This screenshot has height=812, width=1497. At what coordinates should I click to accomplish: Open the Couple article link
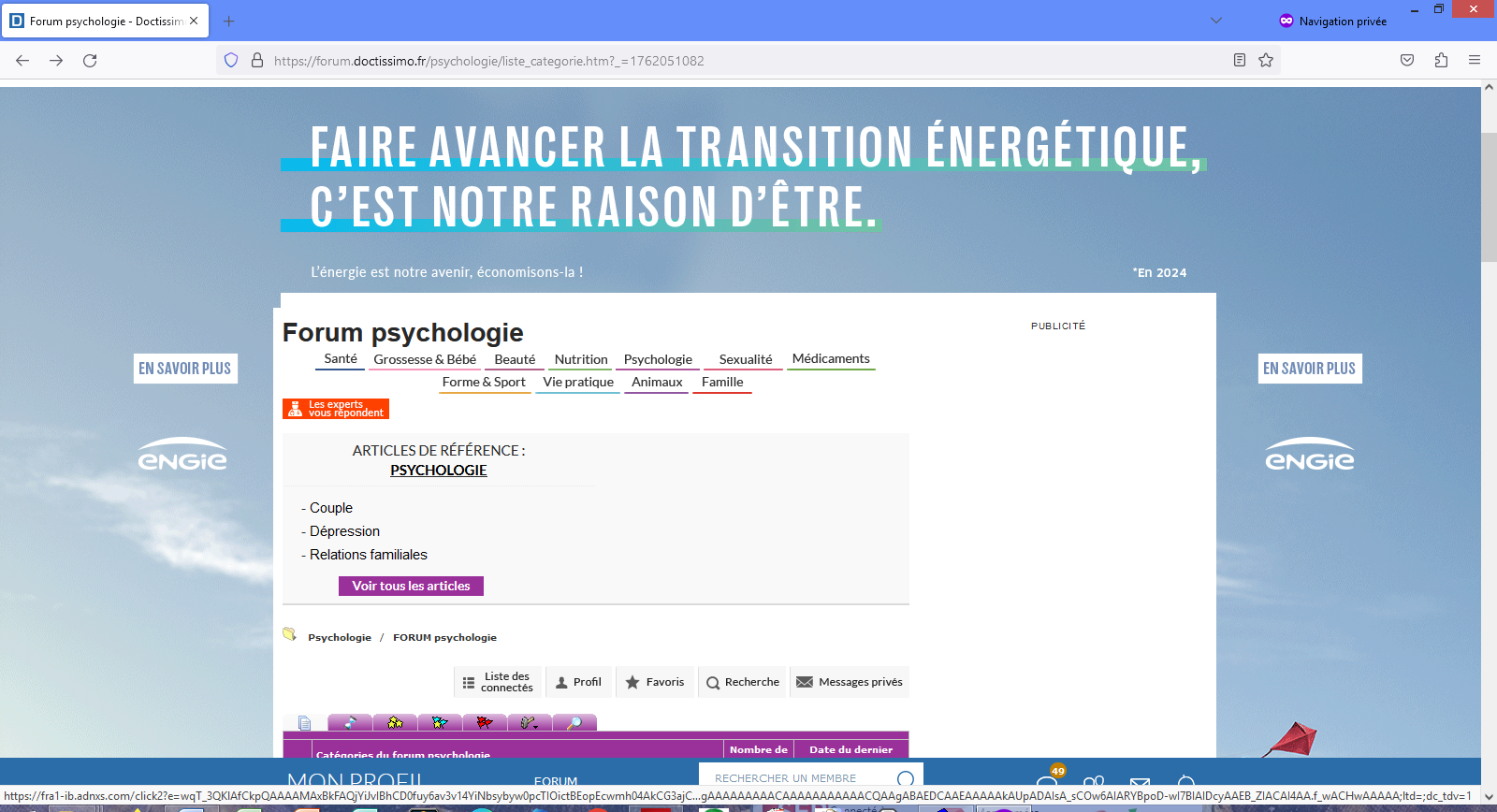click(x=331, y=508)
